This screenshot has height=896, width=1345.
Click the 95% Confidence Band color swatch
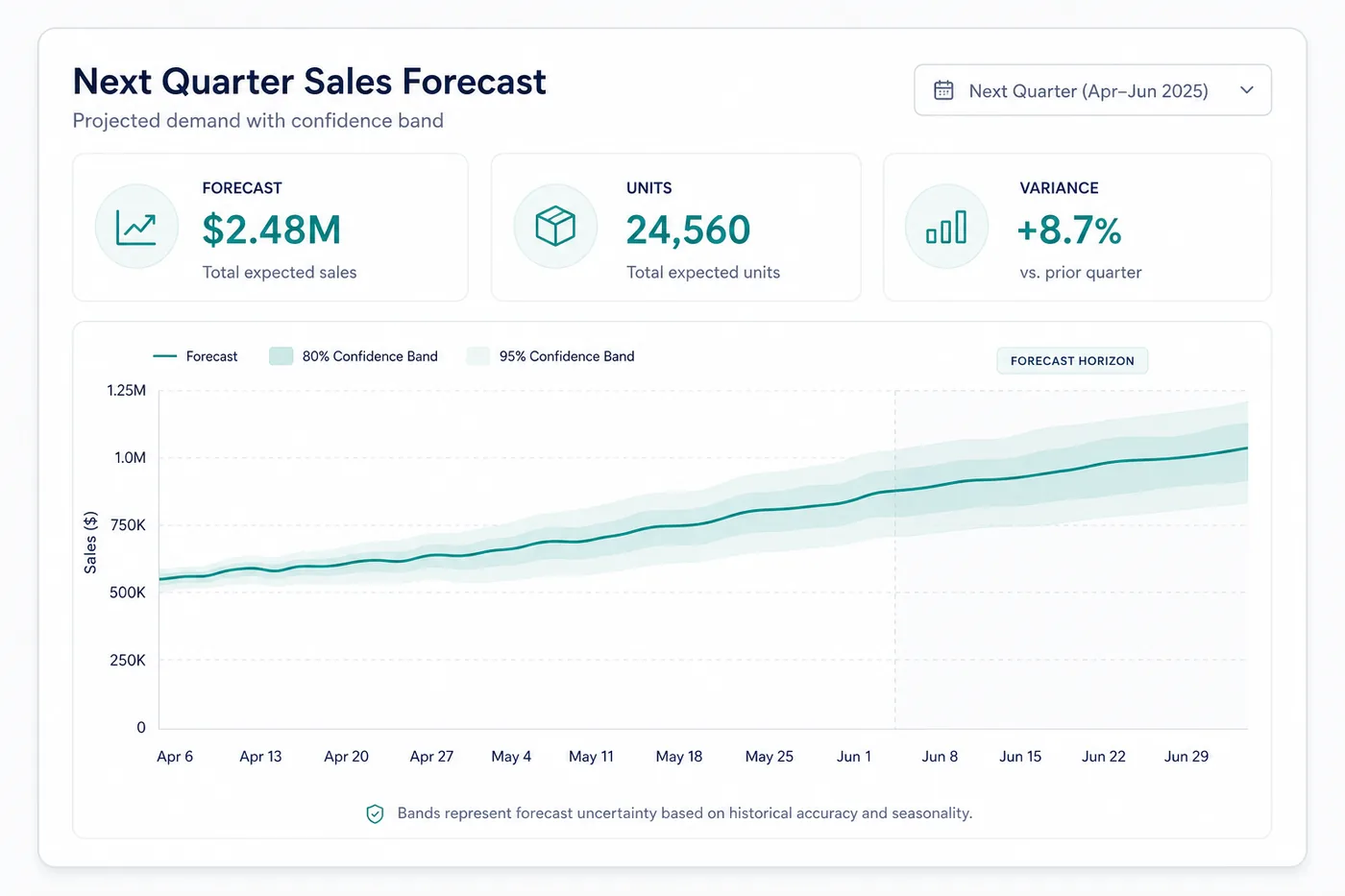[x=477, y=356]
